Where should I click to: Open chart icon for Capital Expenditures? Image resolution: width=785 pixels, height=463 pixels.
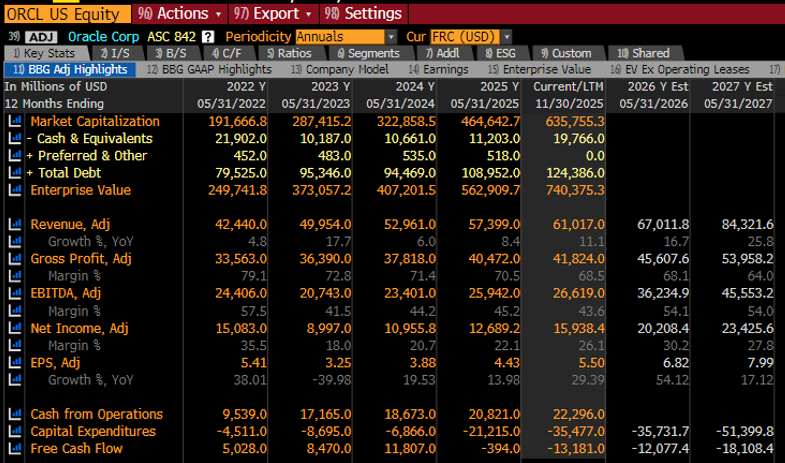[x=14, y=431]
